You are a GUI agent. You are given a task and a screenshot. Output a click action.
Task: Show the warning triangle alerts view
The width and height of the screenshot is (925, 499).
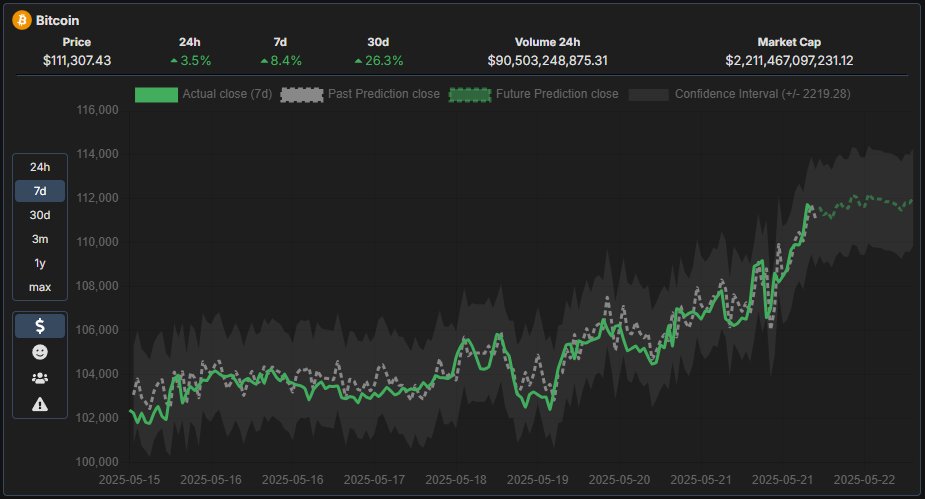click(x=40, y=404)
